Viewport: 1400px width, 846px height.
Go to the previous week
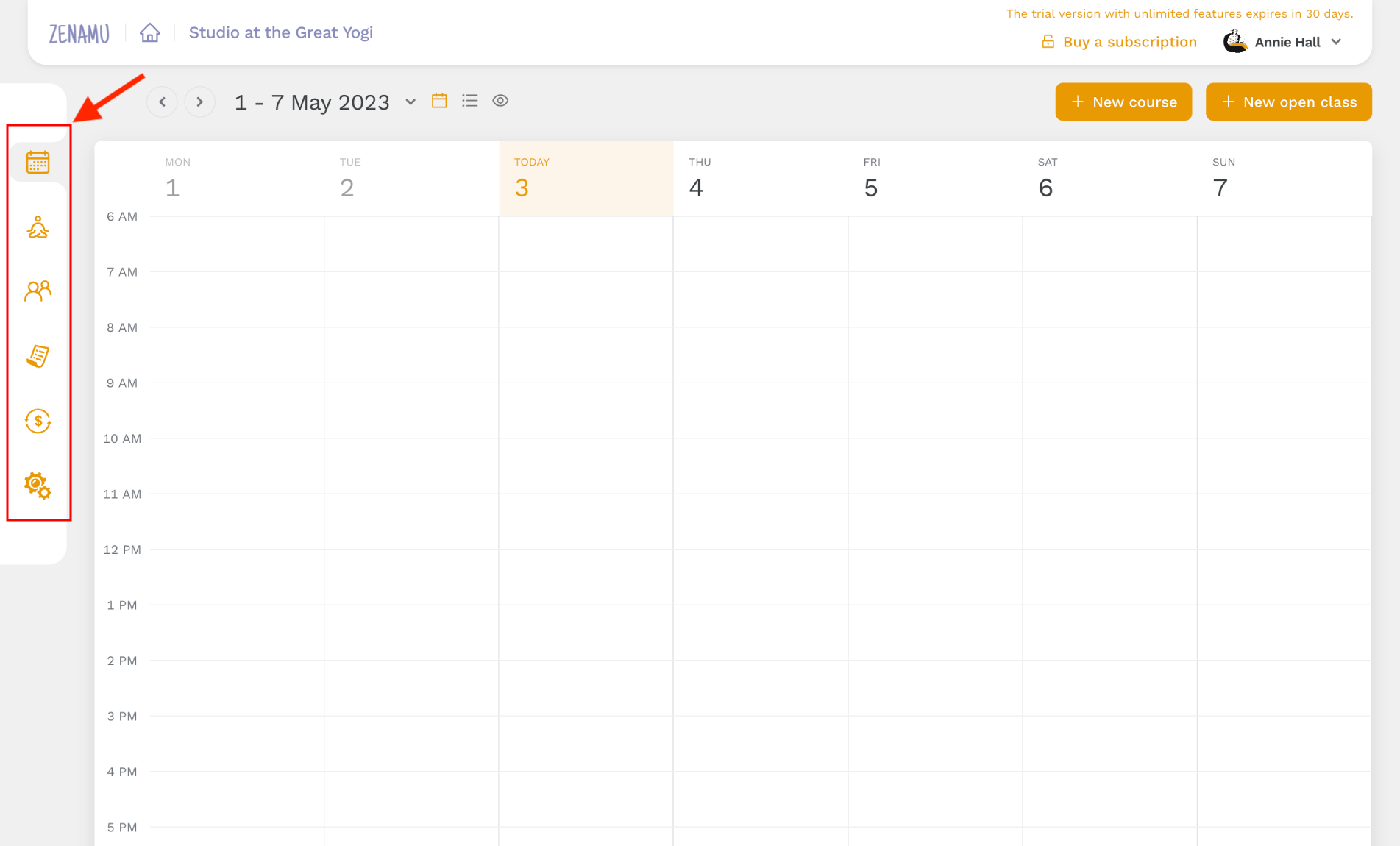tap(162, 102)
